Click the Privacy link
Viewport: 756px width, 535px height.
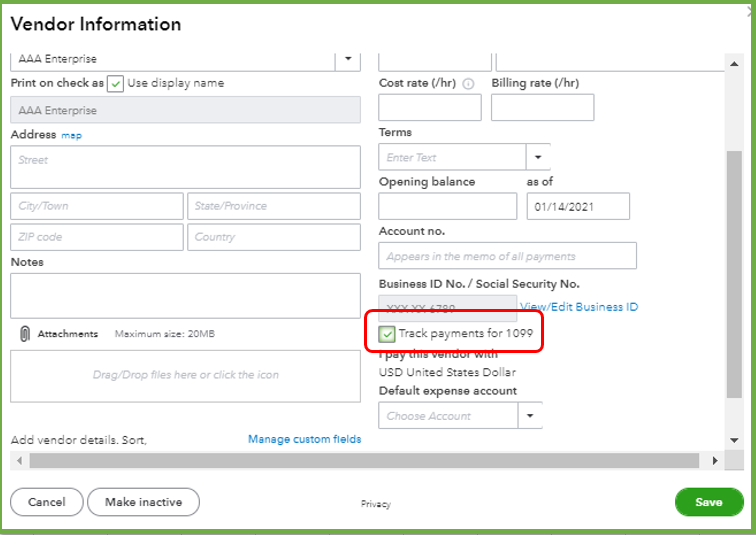point(376,504)
